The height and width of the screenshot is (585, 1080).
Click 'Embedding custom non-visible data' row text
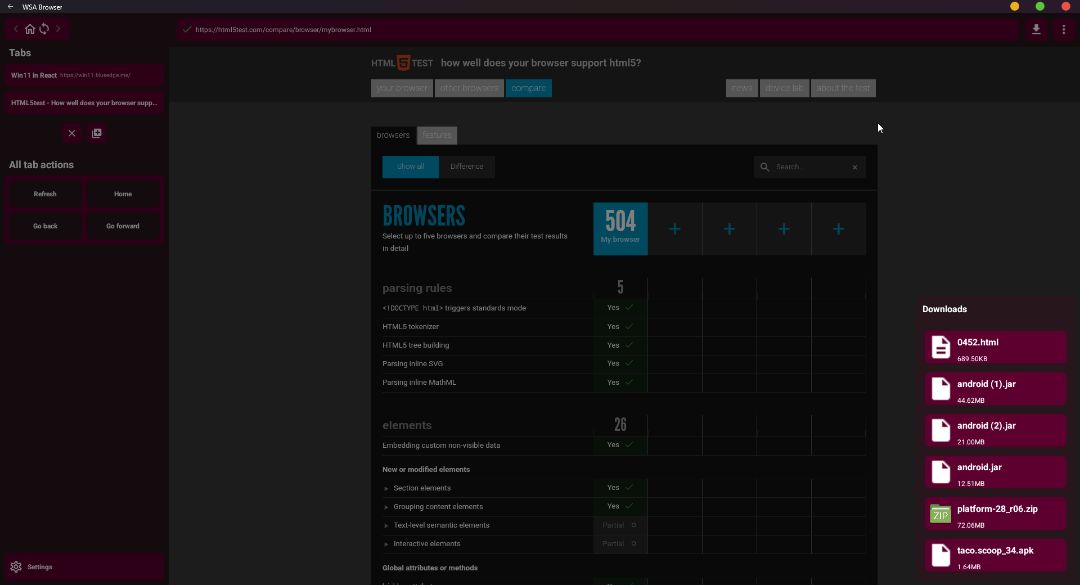tap(441, 445)
